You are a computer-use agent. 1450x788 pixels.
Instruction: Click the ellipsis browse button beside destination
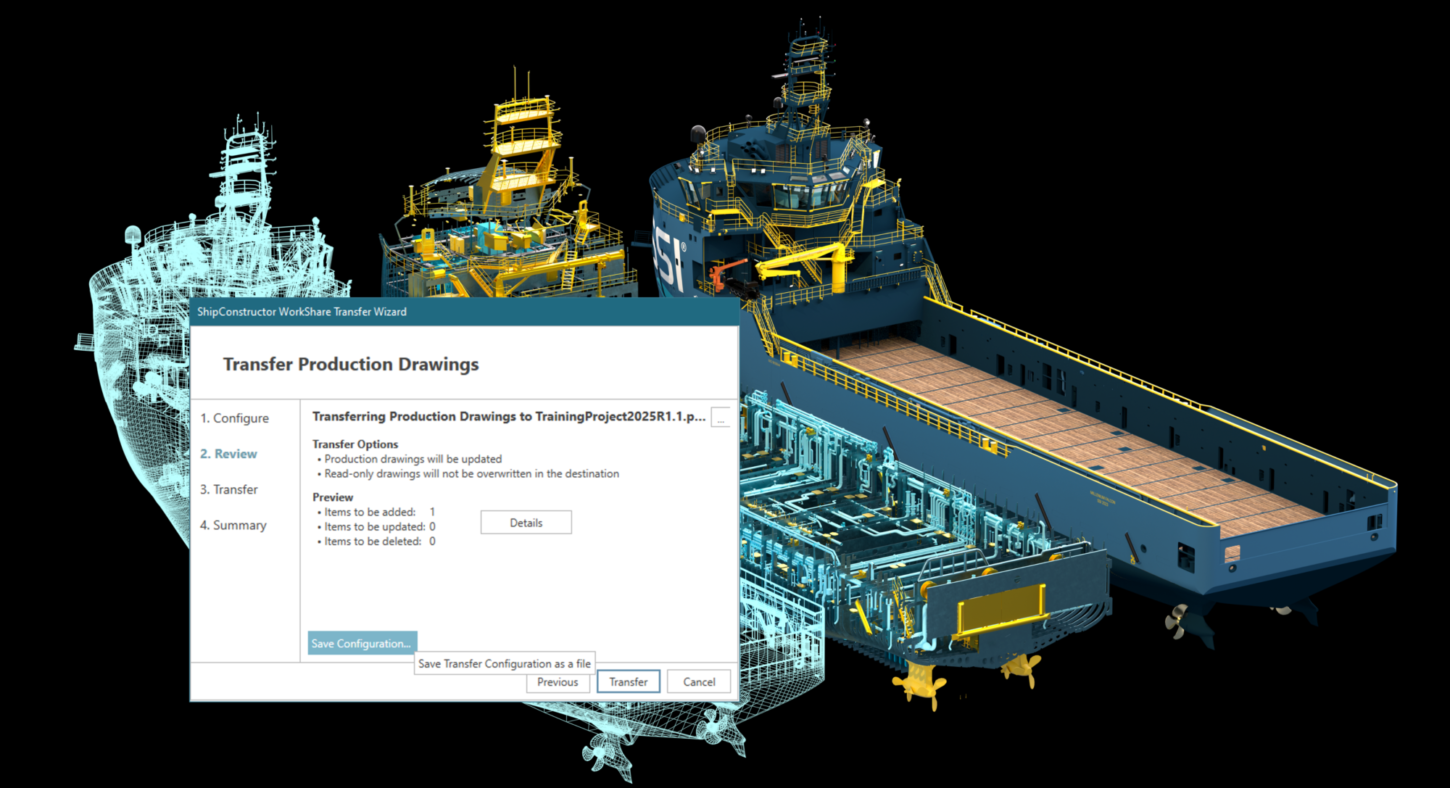[x=720, y=419]
